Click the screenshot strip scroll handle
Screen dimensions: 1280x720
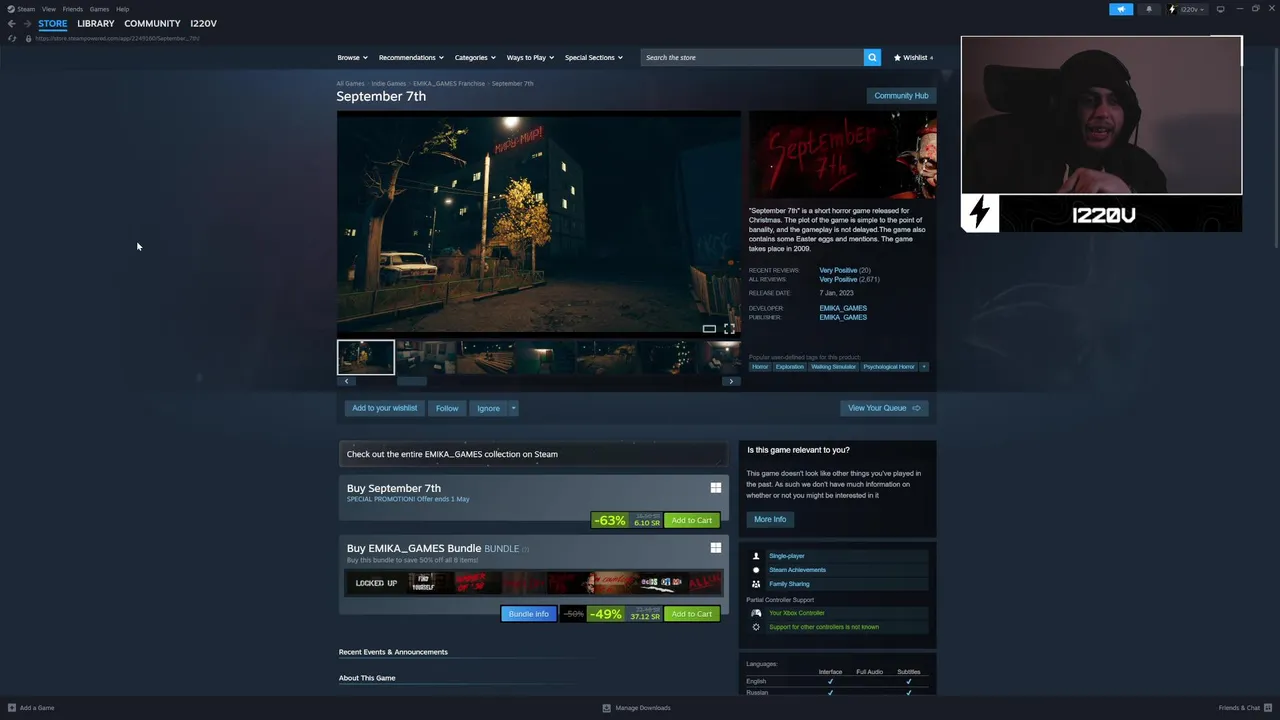pyautogui.click(x=412, y=381)
